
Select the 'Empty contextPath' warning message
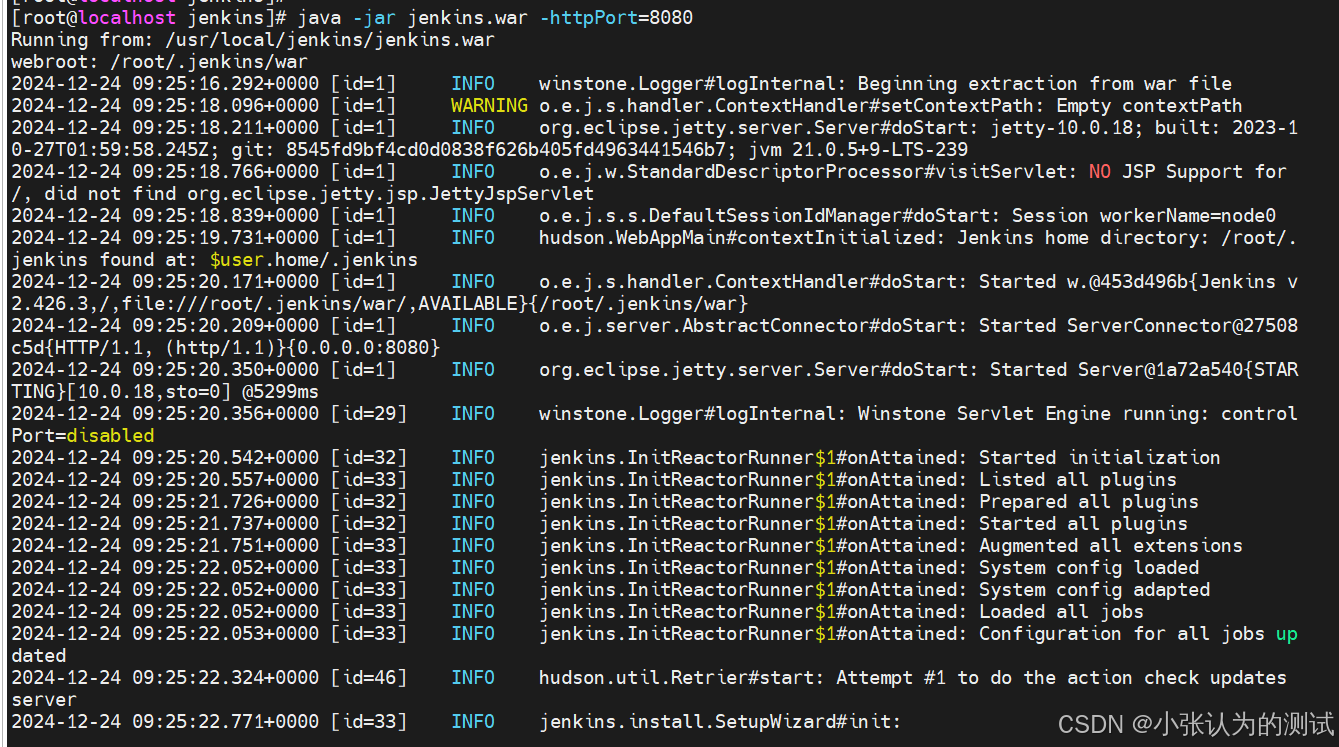coord(1149,106)
